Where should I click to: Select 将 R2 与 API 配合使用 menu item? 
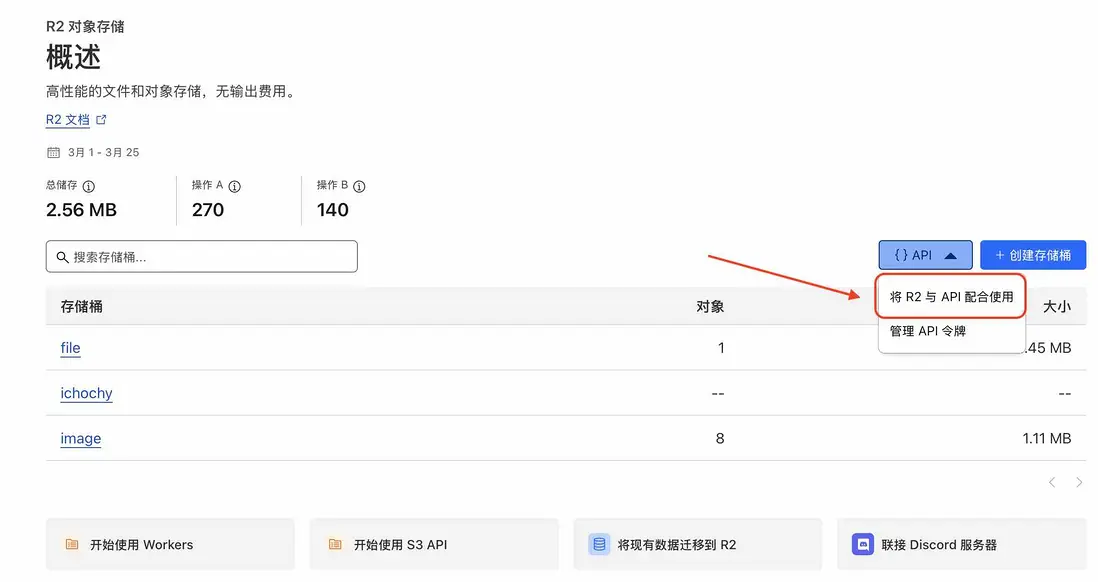(x=951, y=297)
